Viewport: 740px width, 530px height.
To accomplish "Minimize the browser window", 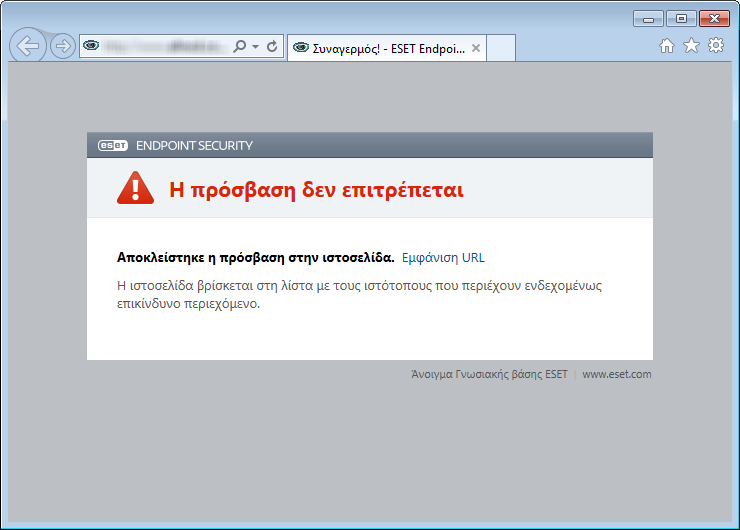I will pyautogui.click(x=648, y=19).
